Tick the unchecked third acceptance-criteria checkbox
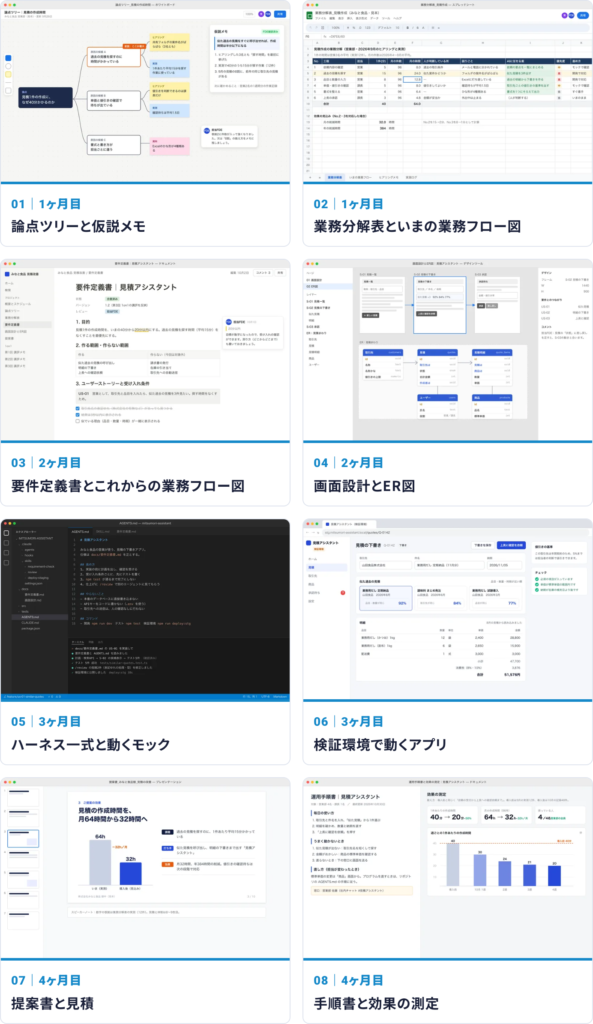The image size is (593, 1024). coord(78,421)
